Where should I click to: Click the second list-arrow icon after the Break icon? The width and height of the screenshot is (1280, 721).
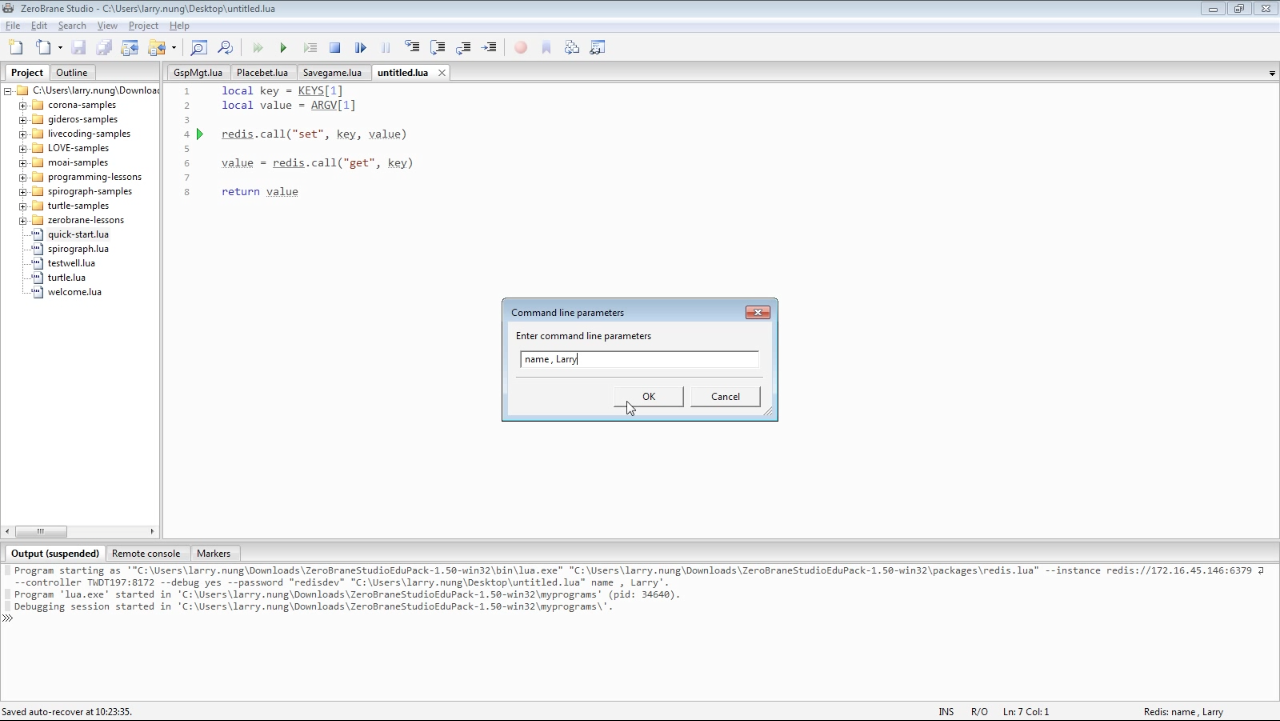coord(437,47)
